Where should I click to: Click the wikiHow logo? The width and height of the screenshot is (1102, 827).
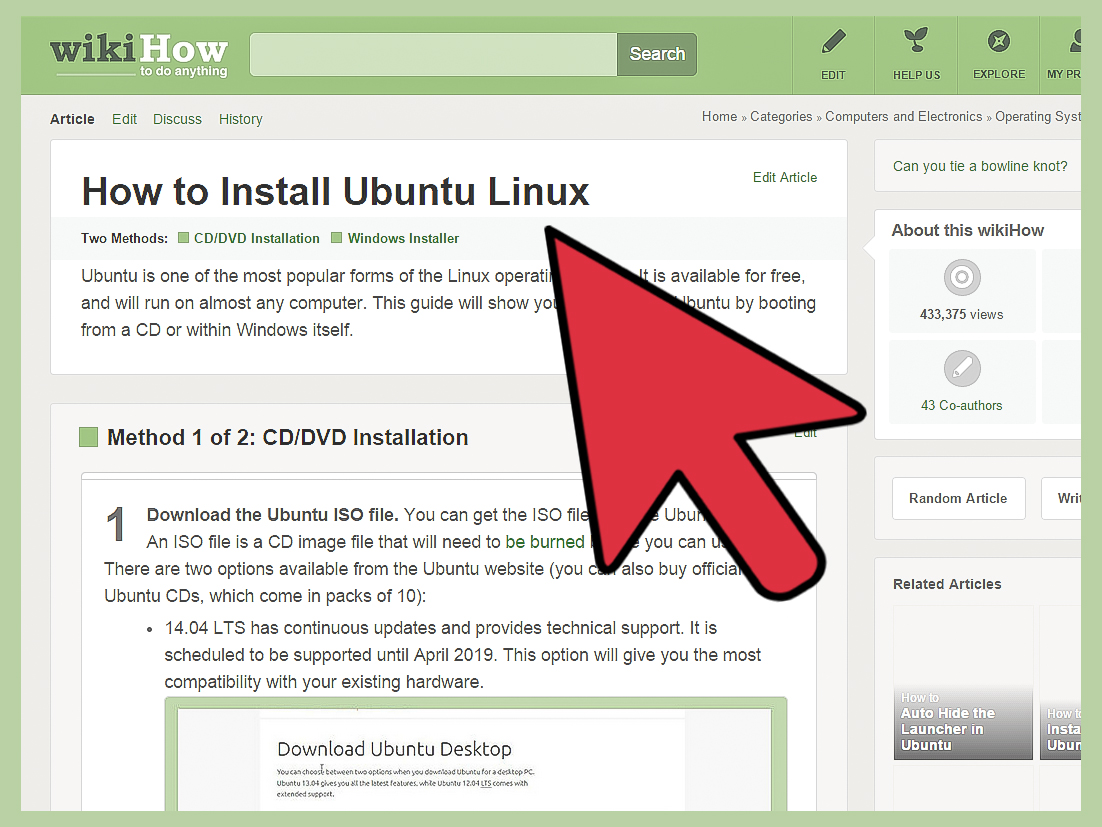click(139, 55)
